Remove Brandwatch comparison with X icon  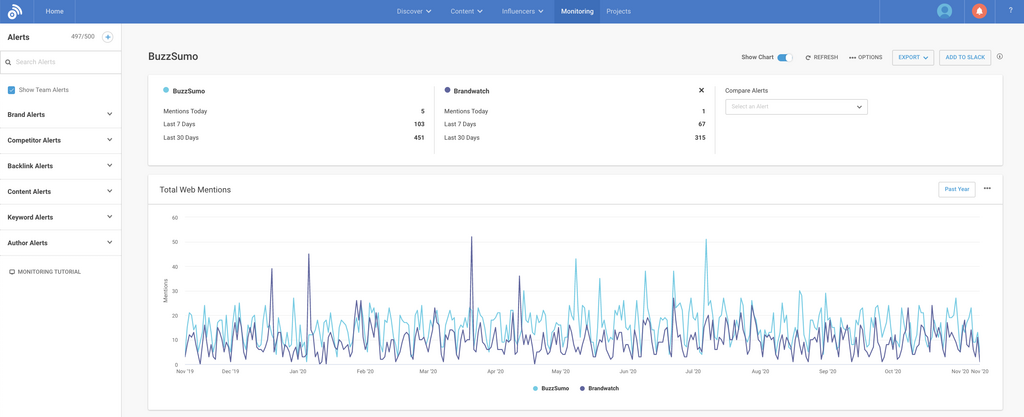pos(701,90)
